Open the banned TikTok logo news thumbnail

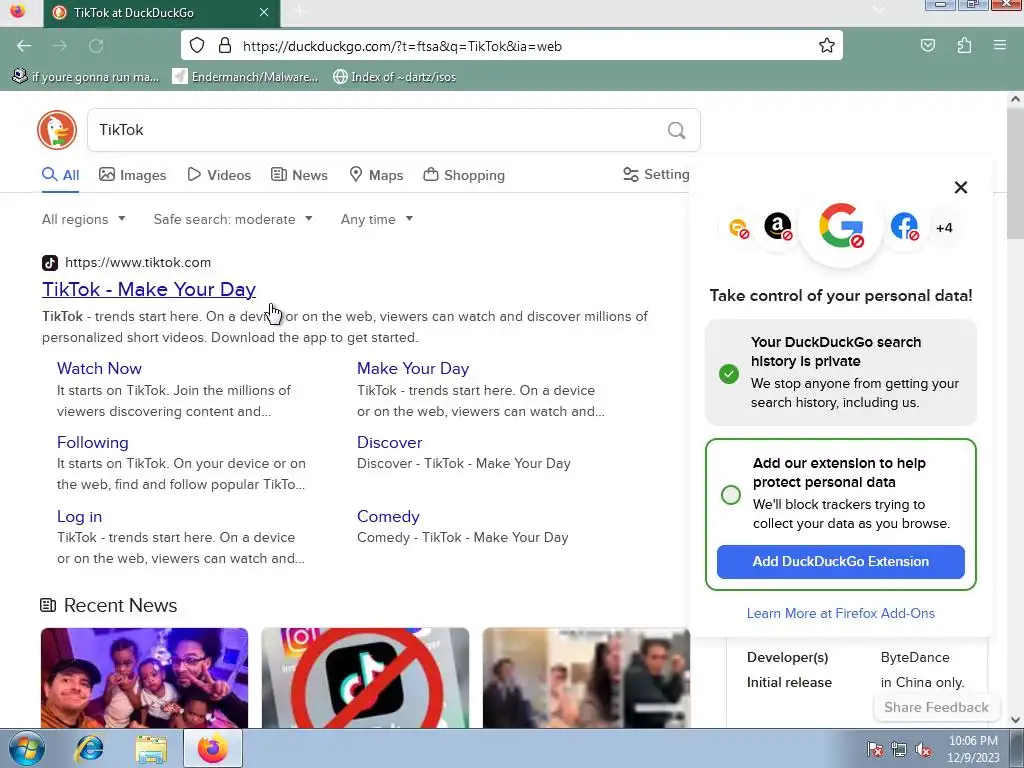pos(365,678)
